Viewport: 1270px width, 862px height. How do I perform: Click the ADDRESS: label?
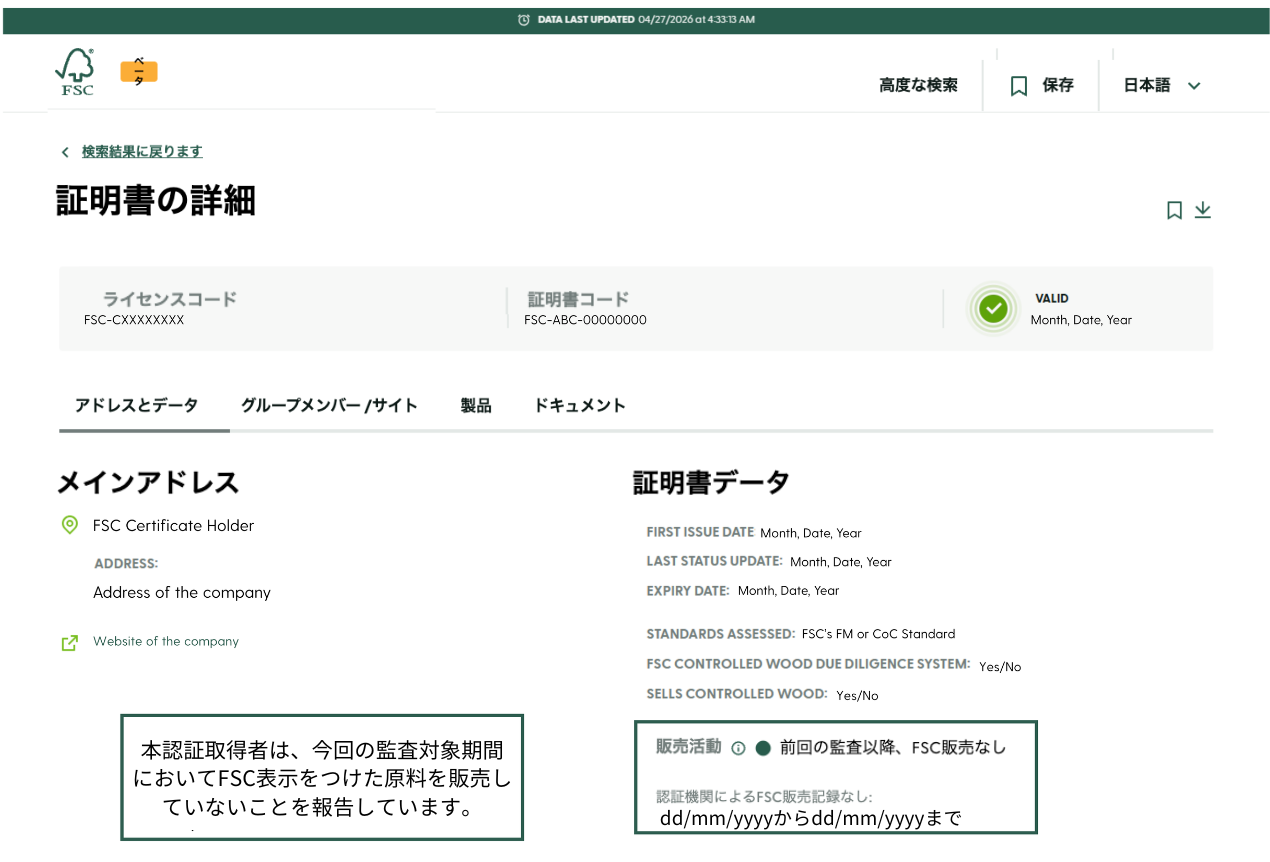[x=126, y=564]
